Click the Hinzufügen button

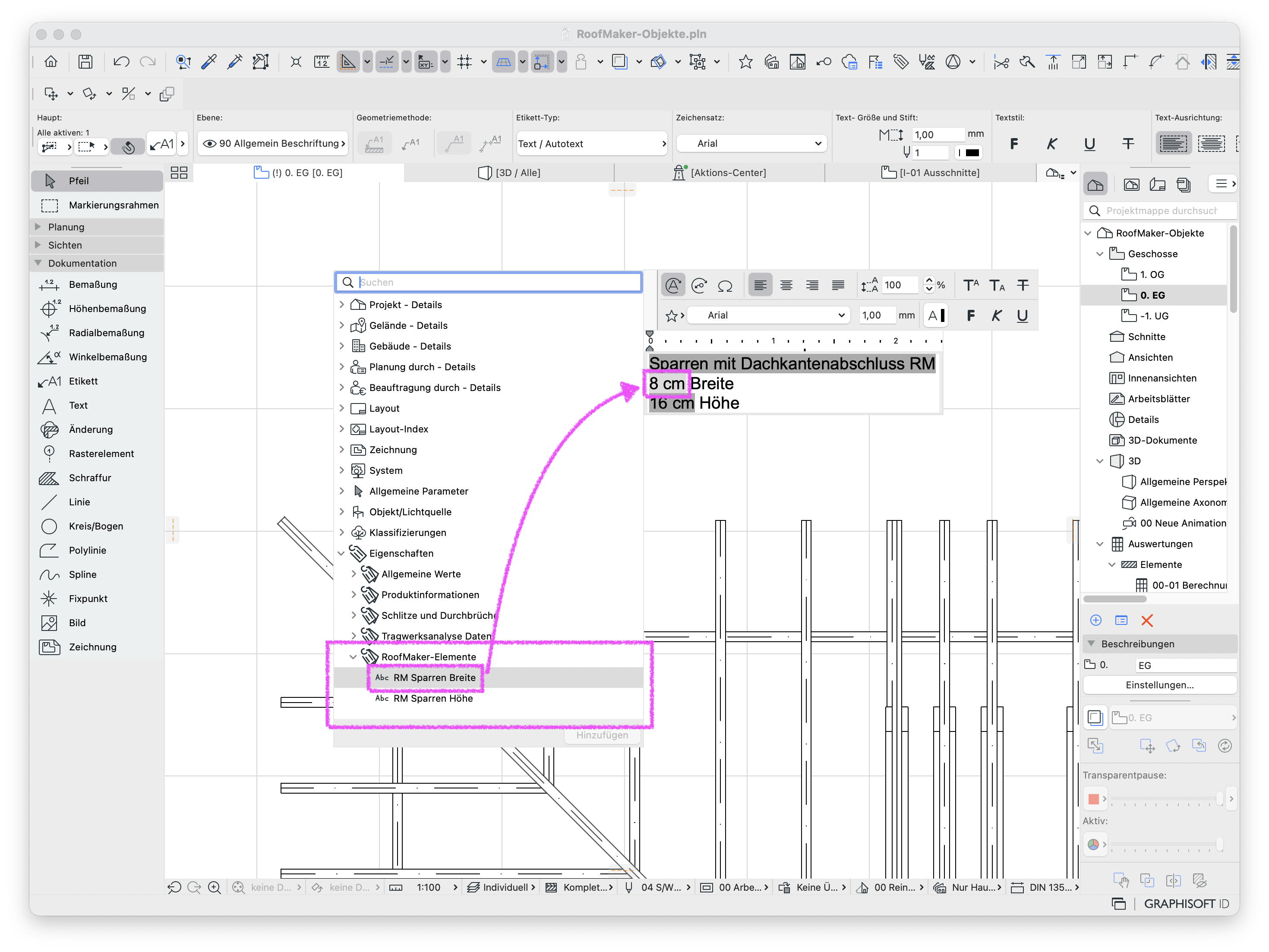pos(602,735)
